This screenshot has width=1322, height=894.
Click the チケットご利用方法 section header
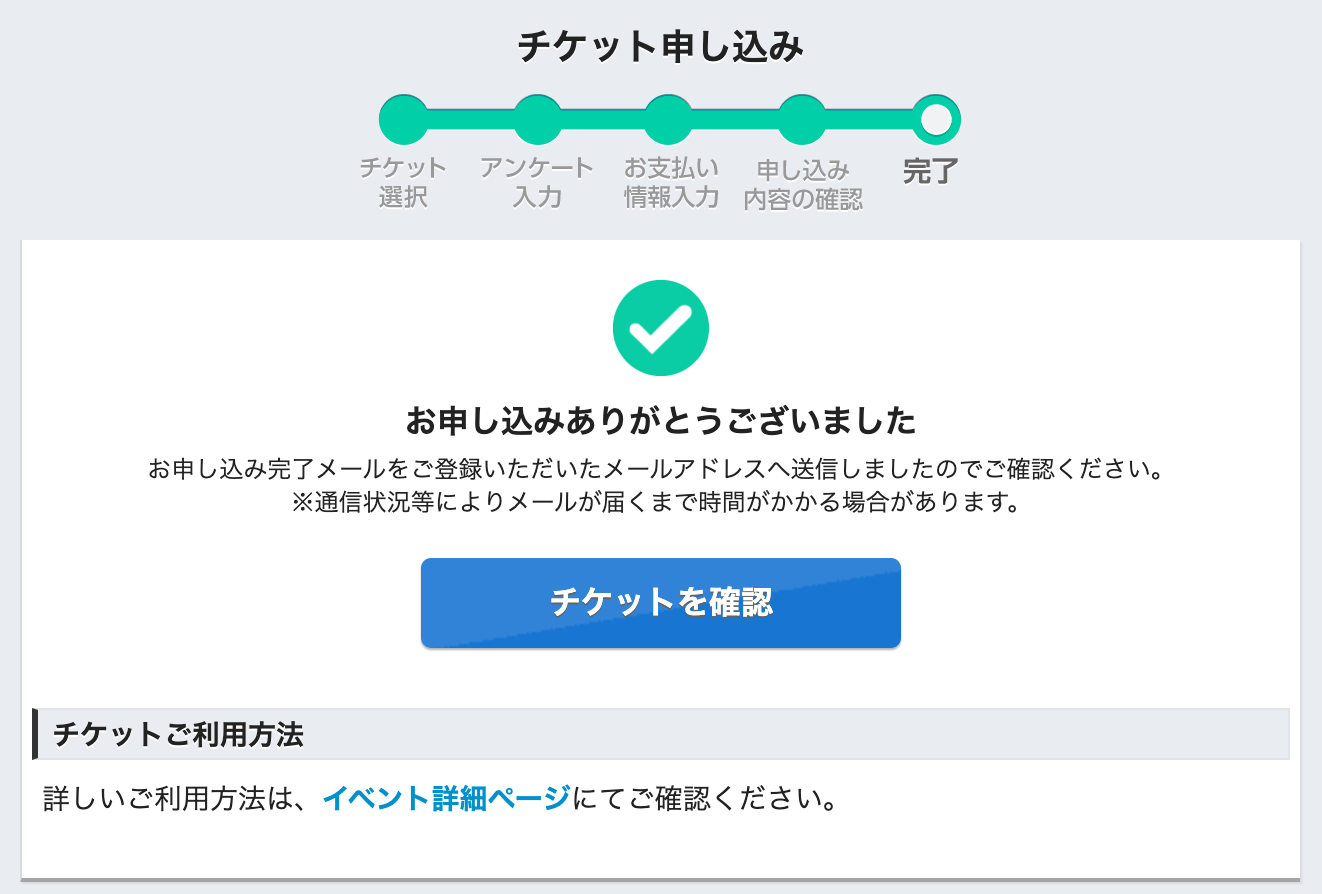[178, 735]
